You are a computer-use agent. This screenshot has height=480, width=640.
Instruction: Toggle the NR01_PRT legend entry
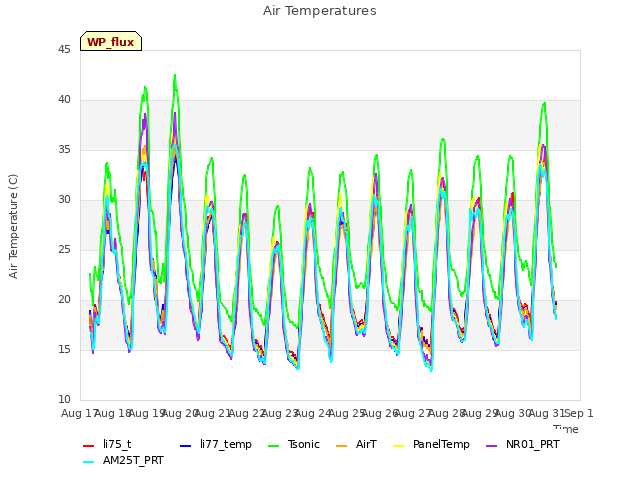(x=523, y=444)
